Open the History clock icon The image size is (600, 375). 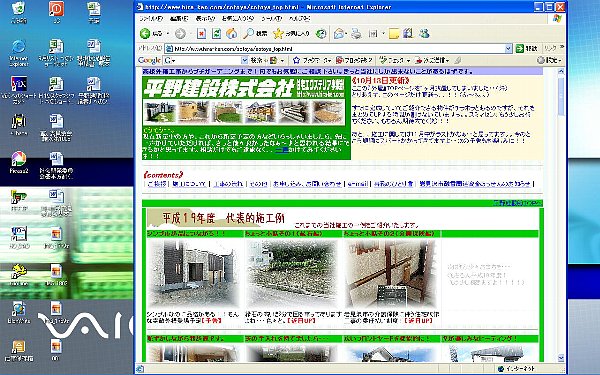coord(321,34)
